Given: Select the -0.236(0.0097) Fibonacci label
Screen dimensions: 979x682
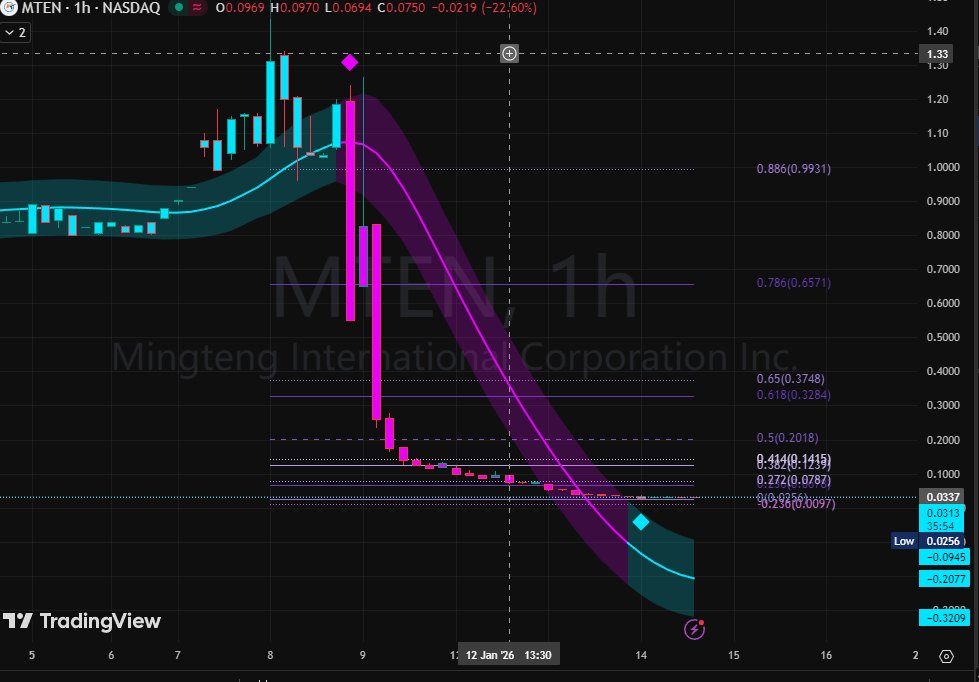Looking at the screenshot, I should coord(796,504).
